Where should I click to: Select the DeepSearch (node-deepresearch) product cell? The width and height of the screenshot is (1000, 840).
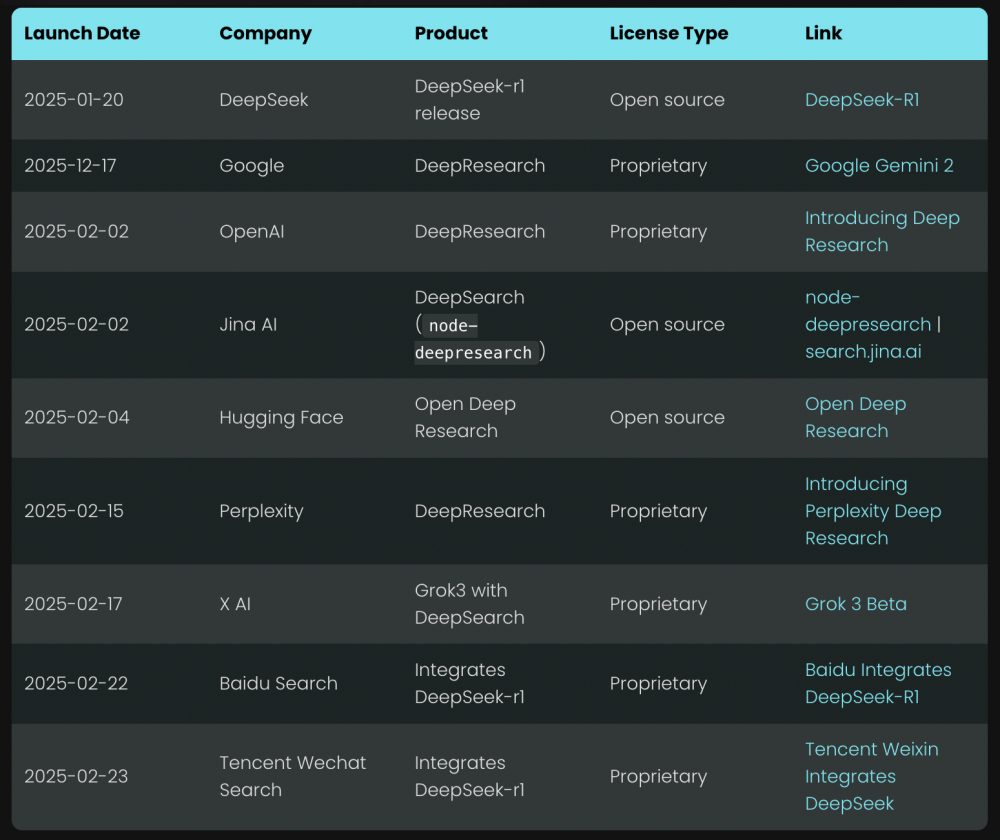(x=480, y=324)
